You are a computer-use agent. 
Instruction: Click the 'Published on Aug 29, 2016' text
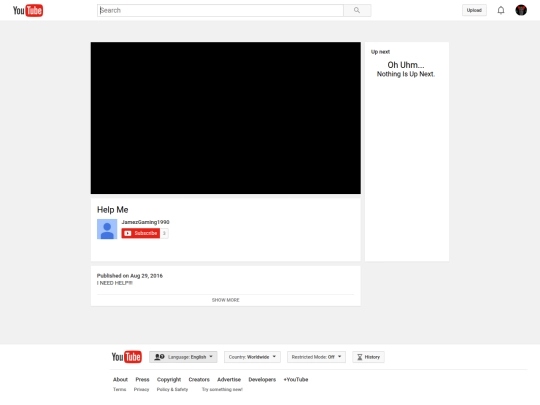pos(129,276)
